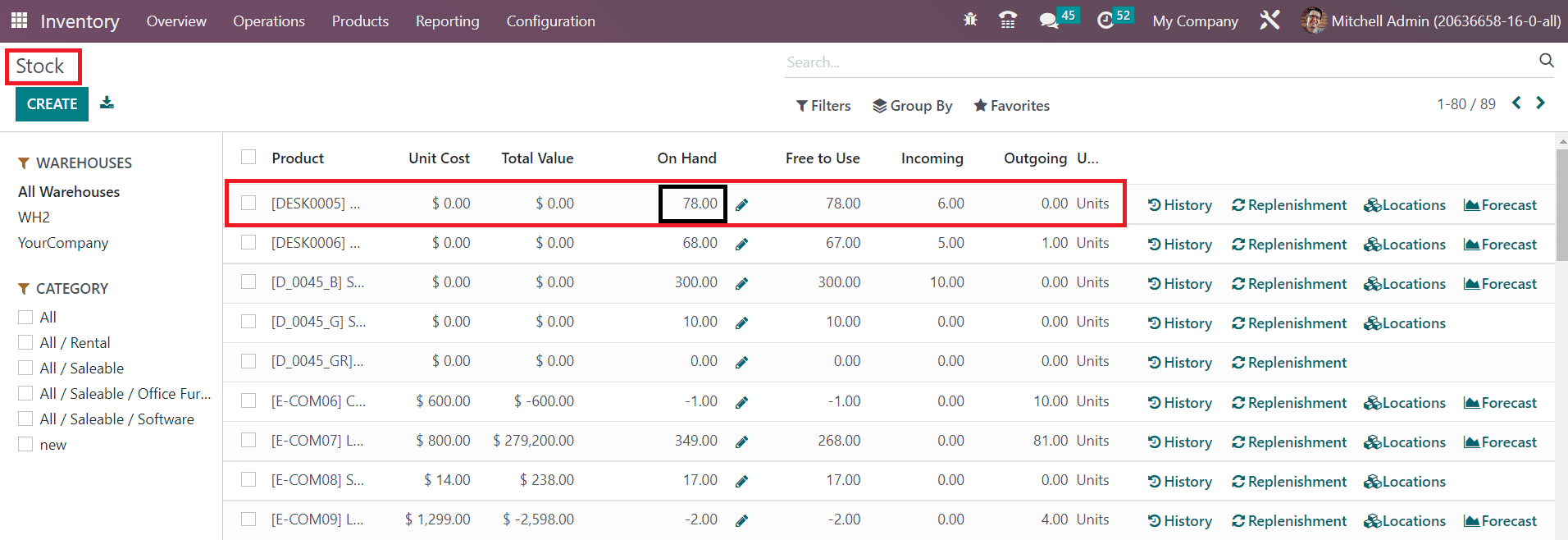Click the pencil edit icon for DESK0005 row
This screenshot has width=1568, height=540.
741,204
